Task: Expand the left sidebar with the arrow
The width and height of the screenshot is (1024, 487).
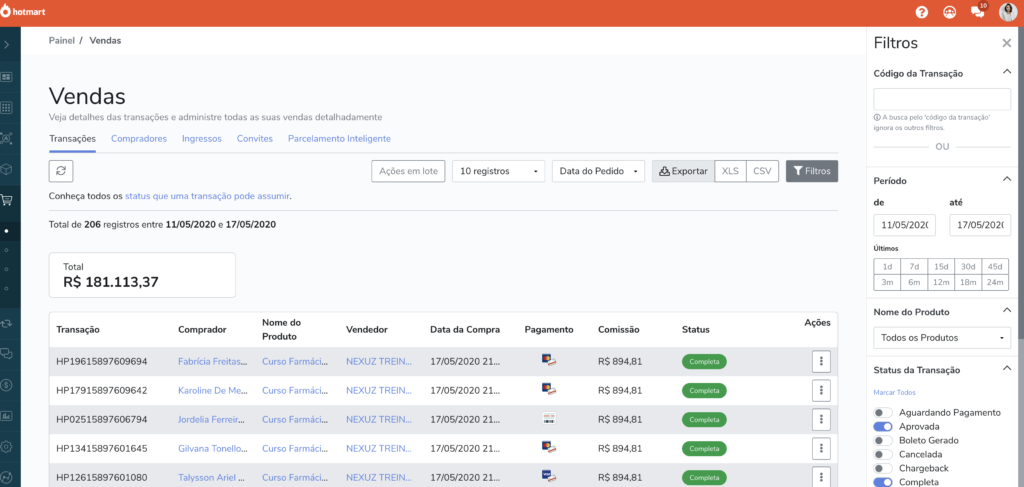Action: point(9,45)
